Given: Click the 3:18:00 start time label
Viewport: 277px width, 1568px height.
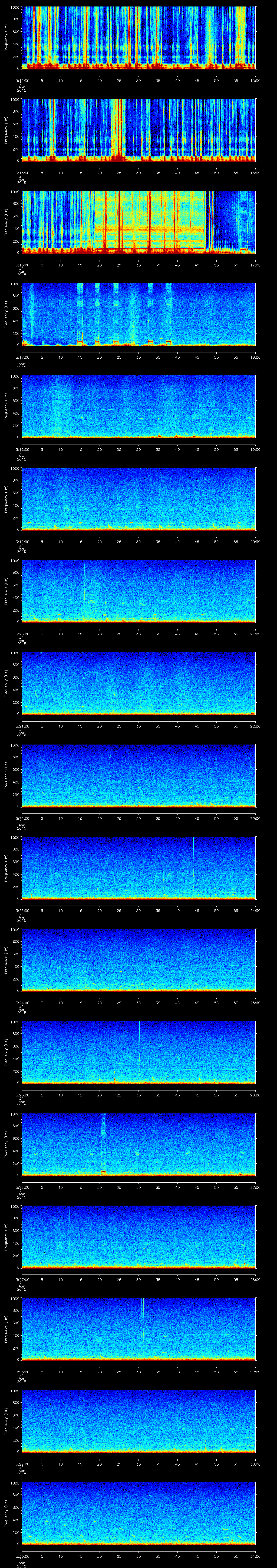Looking at the screenshot, I should click(x=22, y=449).
